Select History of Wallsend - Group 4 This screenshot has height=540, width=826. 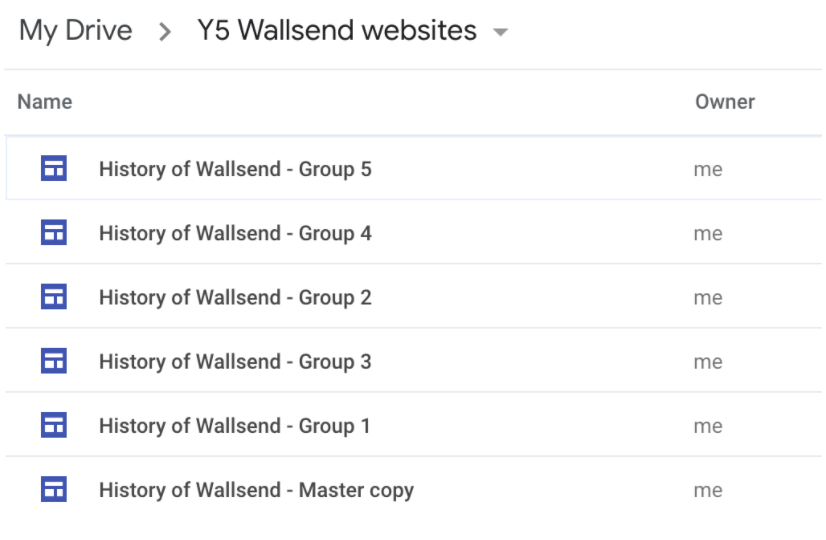tap(414, 232)
